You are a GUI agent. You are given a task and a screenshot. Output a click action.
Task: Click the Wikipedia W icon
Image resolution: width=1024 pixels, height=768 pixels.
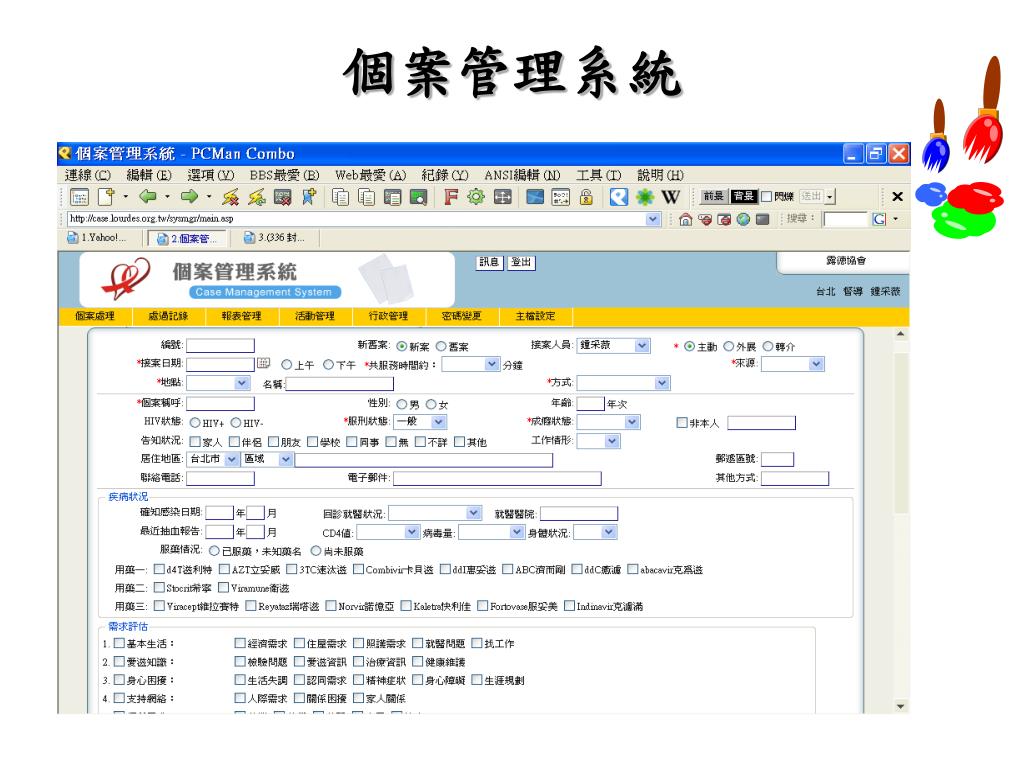671,197
